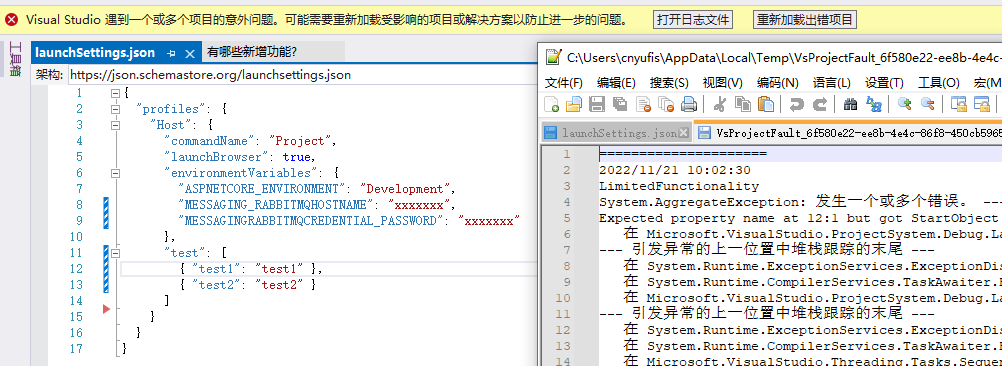Image resolution: width=1002 pixels, height=366 pixels.
Task: Click the Open file icon in Notepad++
Action: 574,103
